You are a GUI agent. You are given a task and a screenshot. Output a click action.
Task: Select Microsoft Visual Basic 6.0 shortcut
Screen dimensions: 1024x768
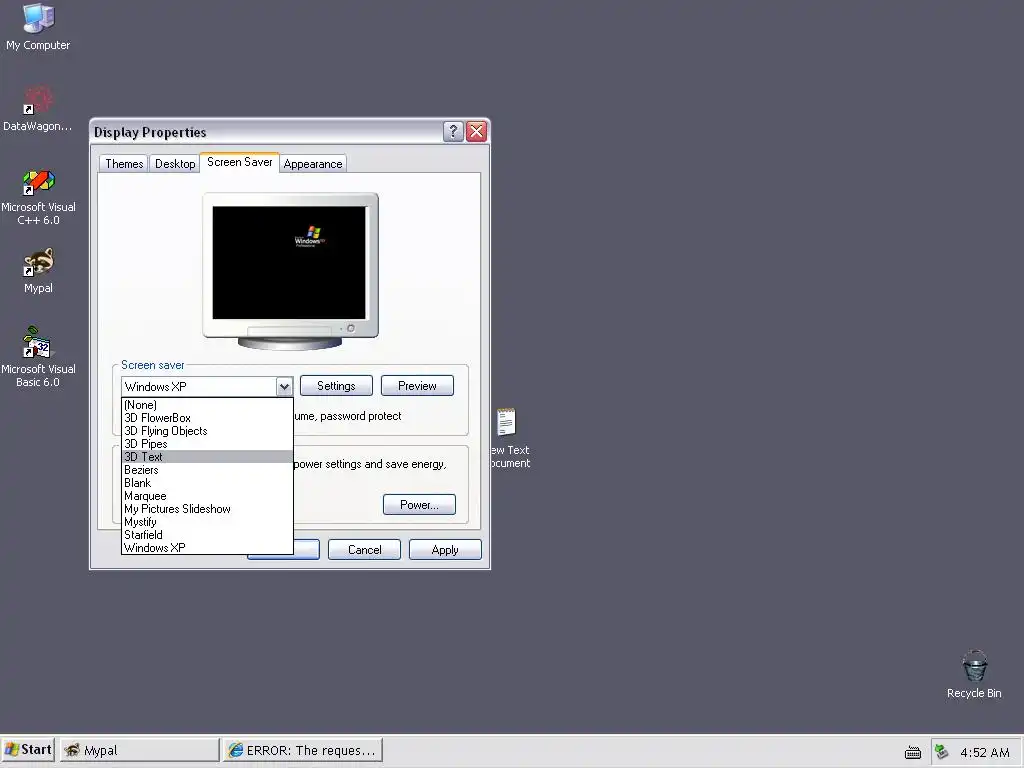[38, 357]
